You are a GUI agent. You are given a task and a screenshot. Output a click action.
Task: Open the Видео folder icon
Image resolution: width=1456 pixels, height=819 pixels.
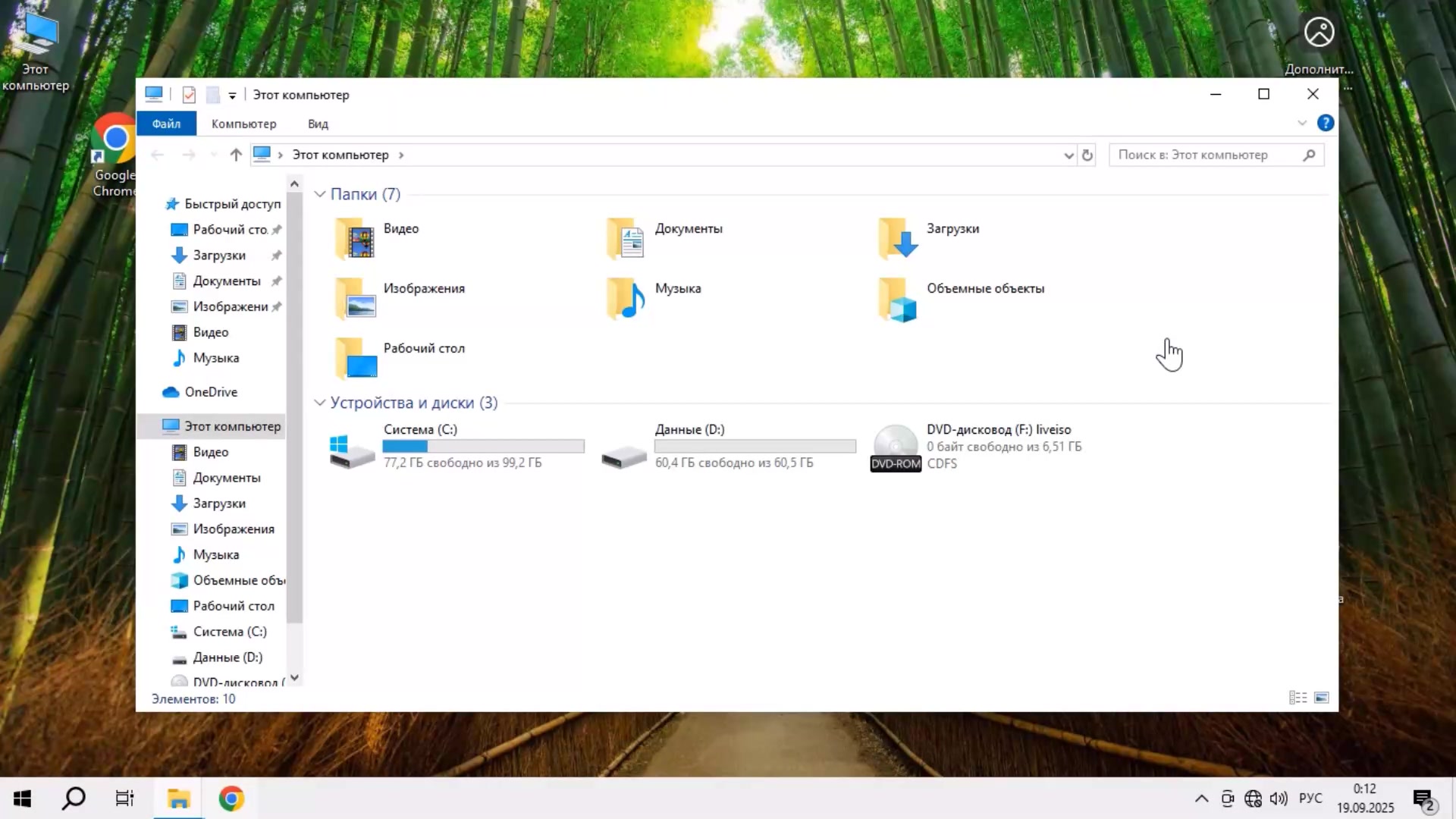coord(355,238)
